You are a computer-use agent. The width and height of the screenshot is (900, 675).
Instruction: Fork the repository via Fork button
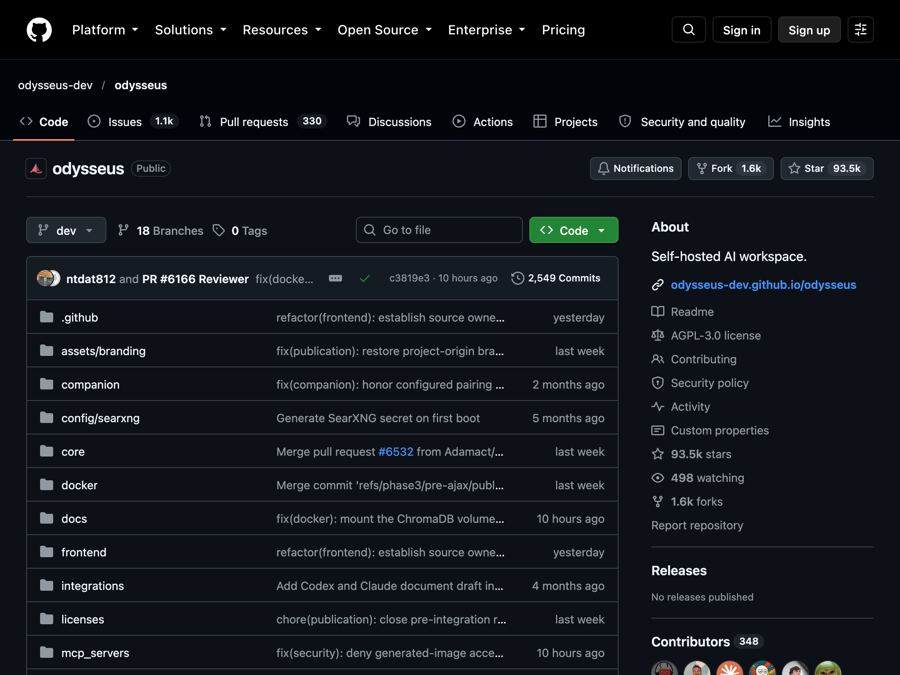731,168
